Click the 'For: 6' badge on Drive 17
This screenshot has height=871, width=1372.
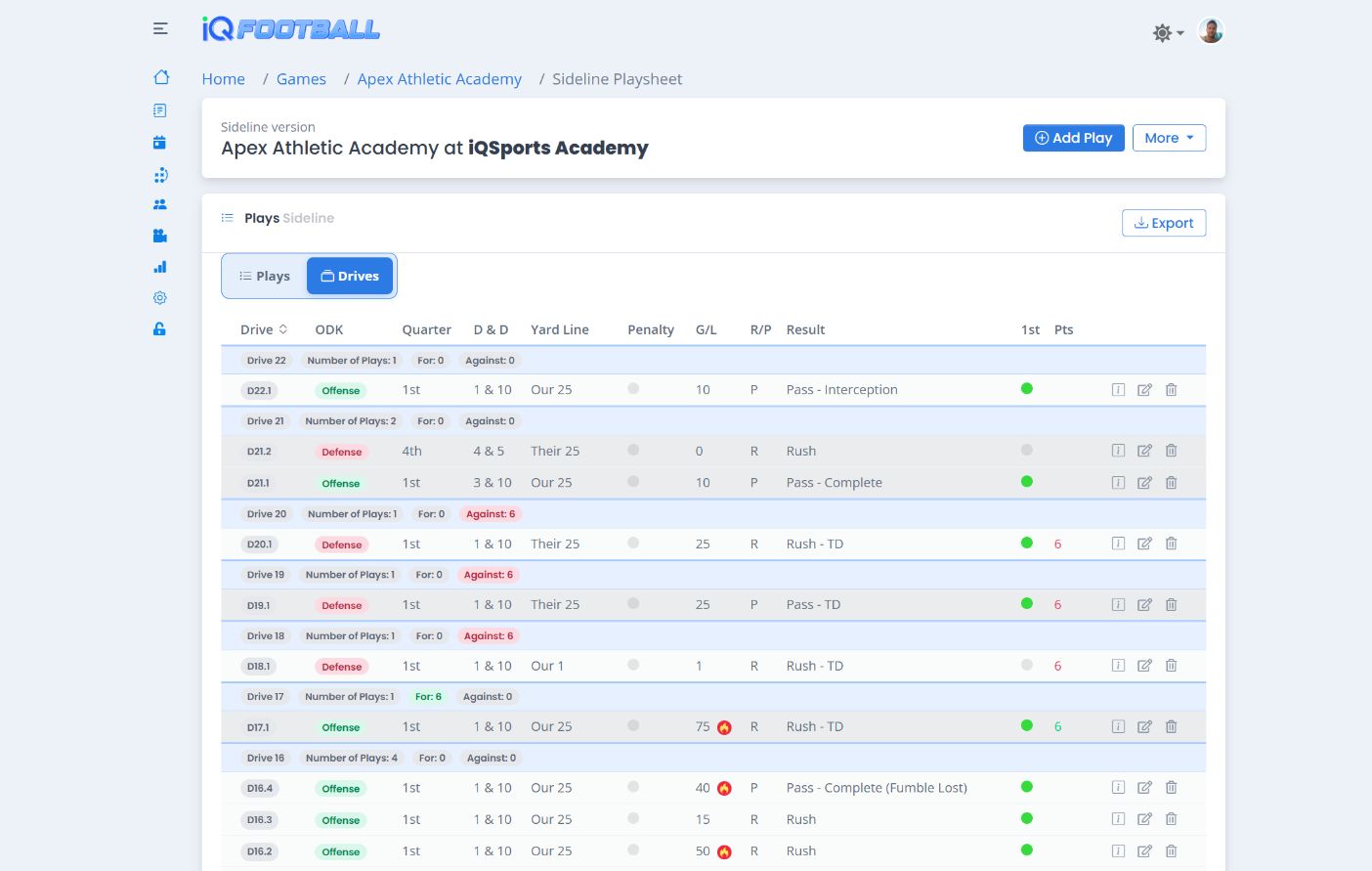point(428,696)
